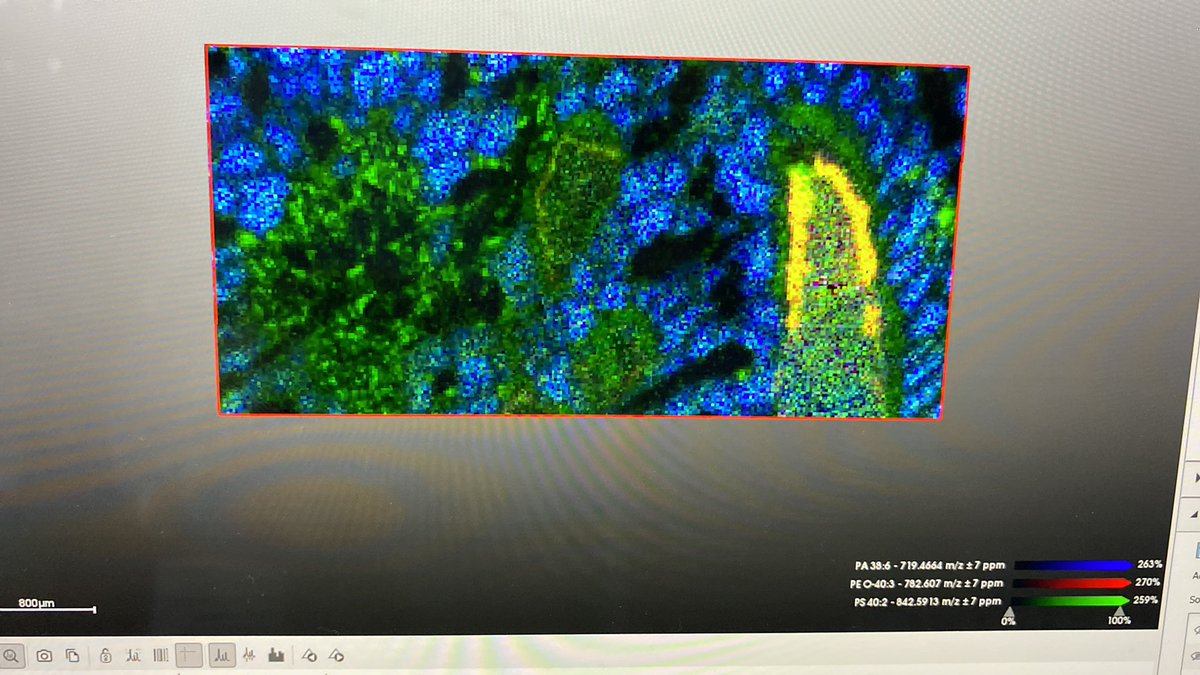Click the 270% intensity value
This screenshot has height=675, width=1200.
(1147, 582)
